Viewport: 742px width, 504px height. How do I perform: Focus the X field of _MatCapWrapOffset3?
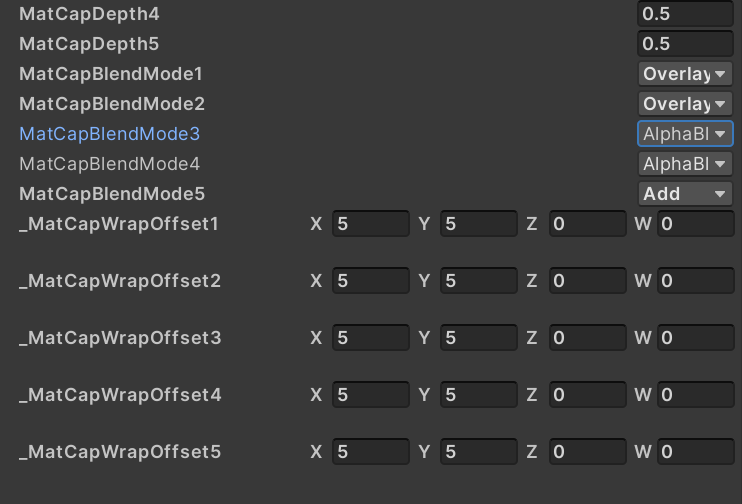coord(370,338)
